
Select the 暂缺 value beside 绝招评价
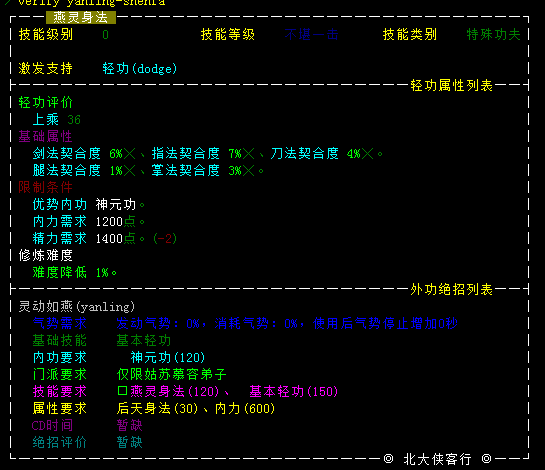[130, 443]
